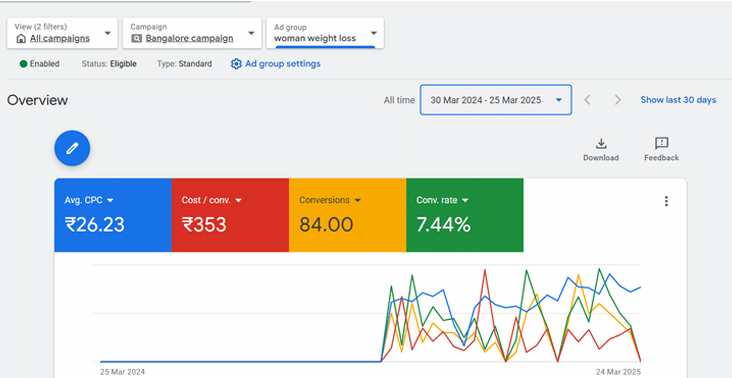The width and height of the screenshot is (732, 378).
Task: Click the Overview heading
Action: (x=37, y=100)
